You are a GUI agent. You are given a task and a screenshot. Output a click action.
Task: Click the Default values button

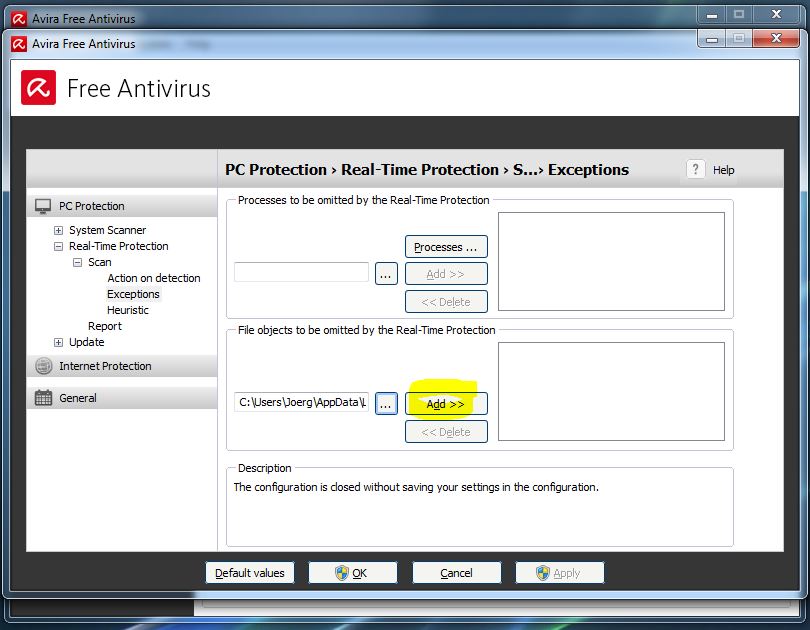249,572
